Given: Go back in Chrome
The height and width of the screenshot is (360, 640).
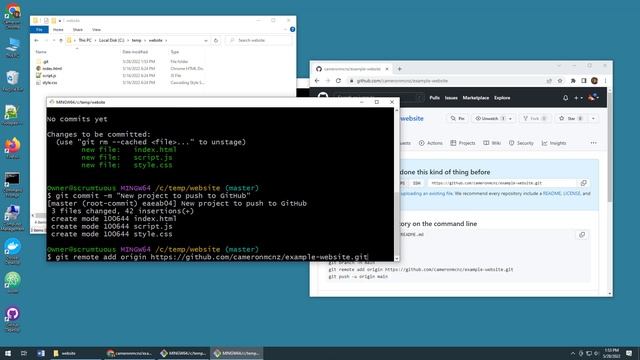Looking at the screenshot, I should point(317,81).
